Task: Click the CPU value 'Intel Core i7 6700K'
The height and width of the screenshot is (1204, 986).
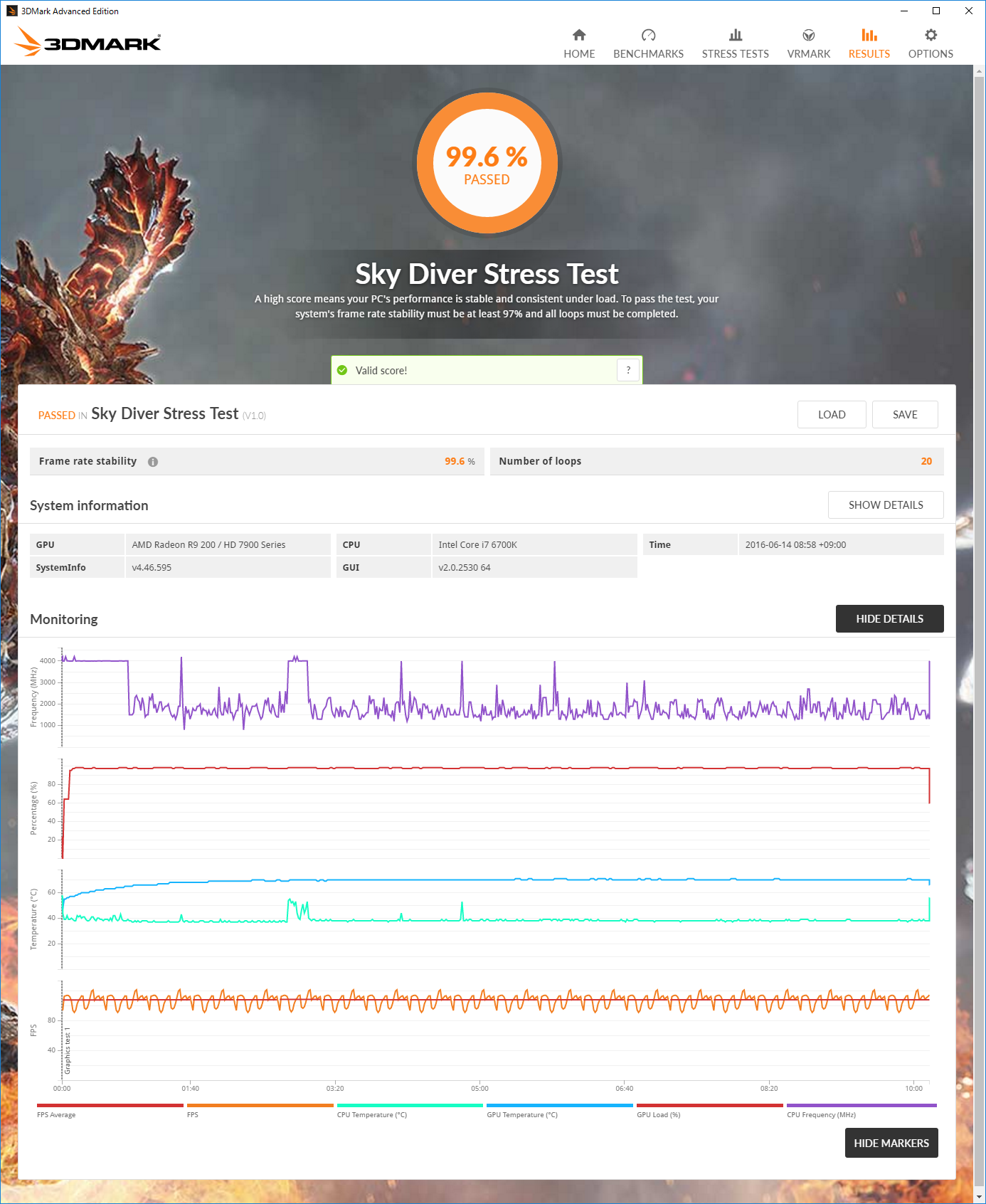Action: (x=477, y=545)
